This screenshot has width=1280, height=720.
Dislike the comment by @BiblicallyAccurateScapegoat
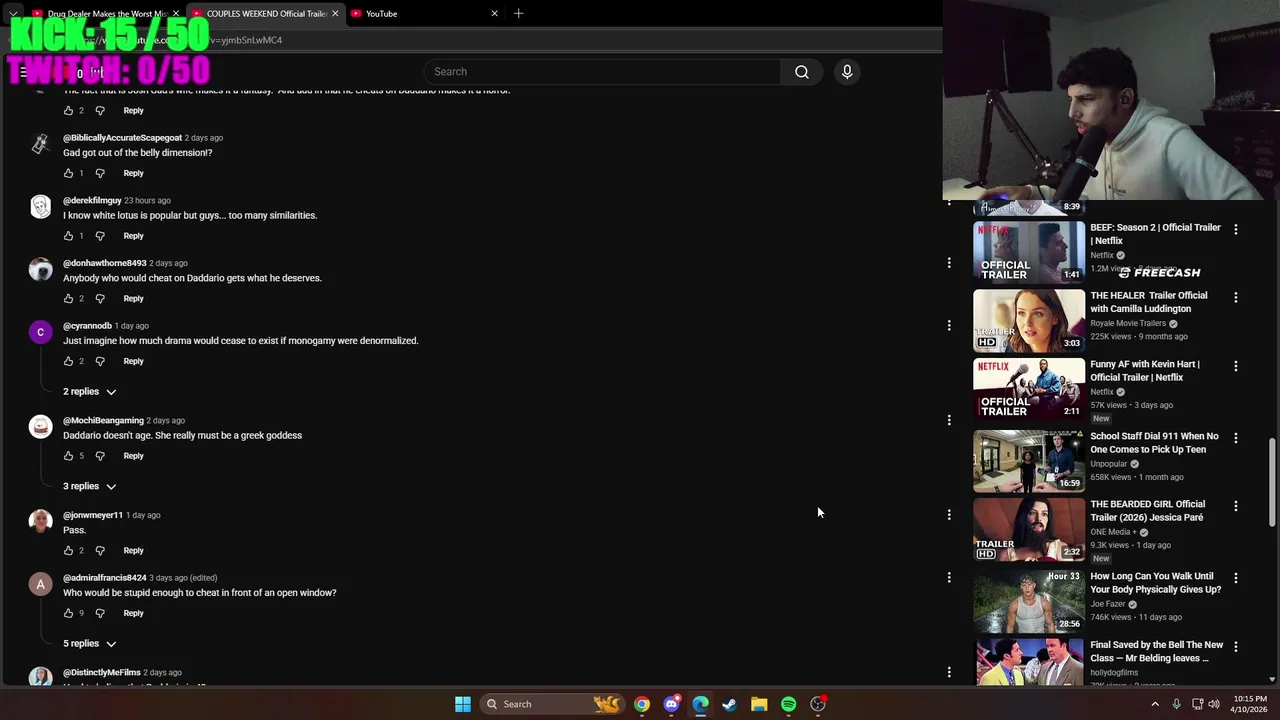coord(100,173)
